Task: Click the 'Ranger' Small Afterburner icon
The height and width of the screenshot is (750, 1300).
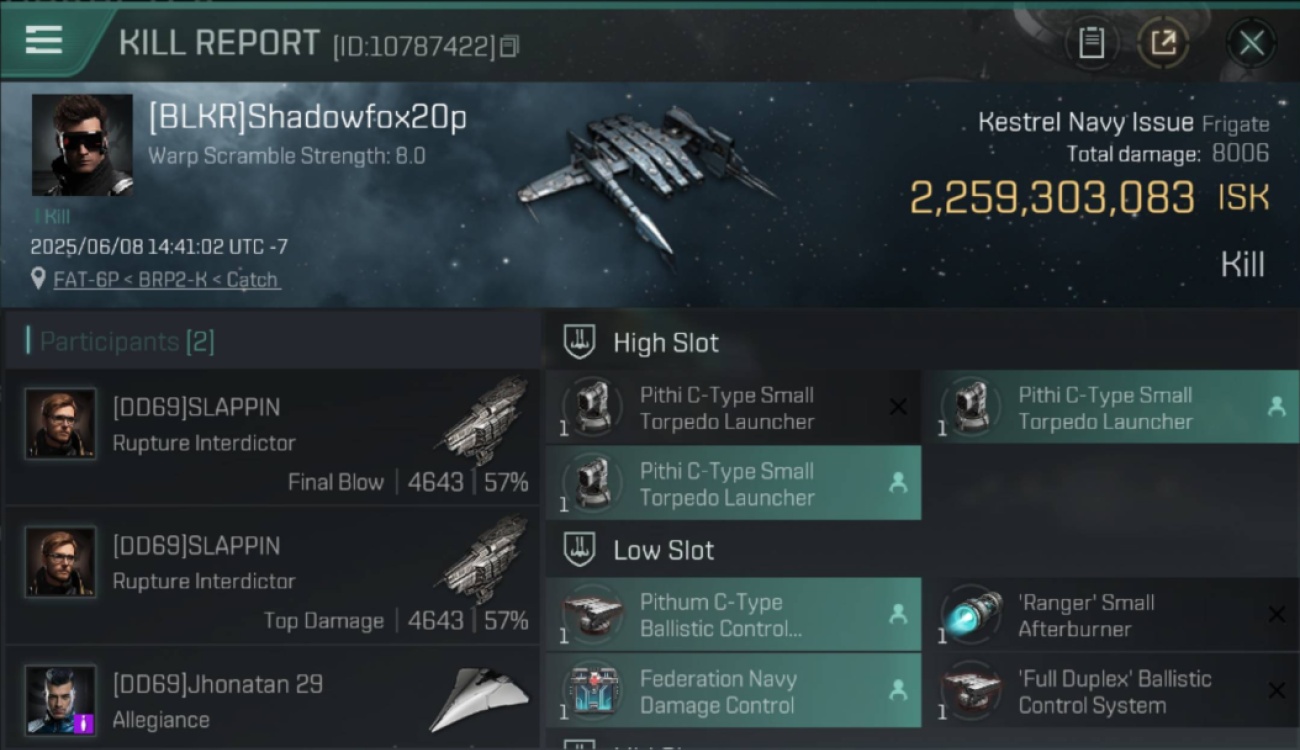Action: pos(972,615)
